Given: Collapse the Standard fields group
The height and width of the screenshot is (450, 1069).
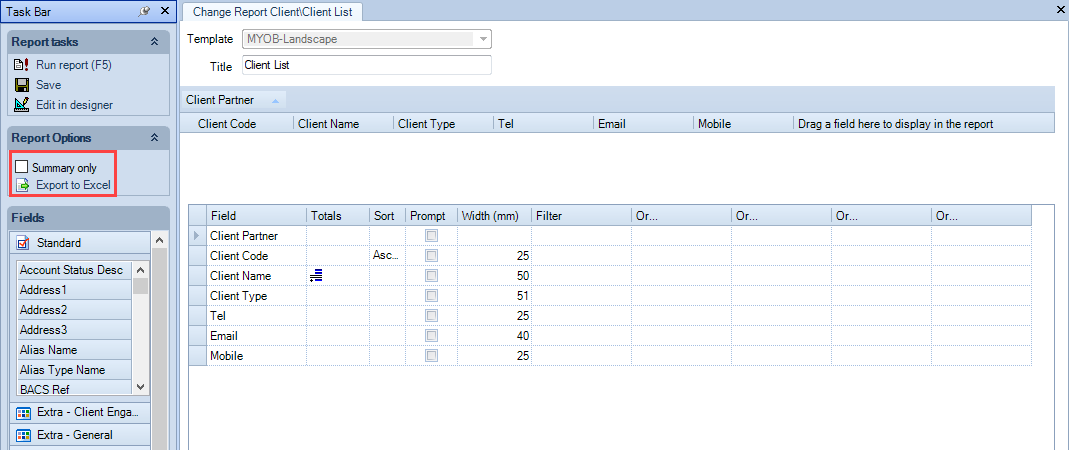Looking at the screenshot, I should [x=78, y=243].
